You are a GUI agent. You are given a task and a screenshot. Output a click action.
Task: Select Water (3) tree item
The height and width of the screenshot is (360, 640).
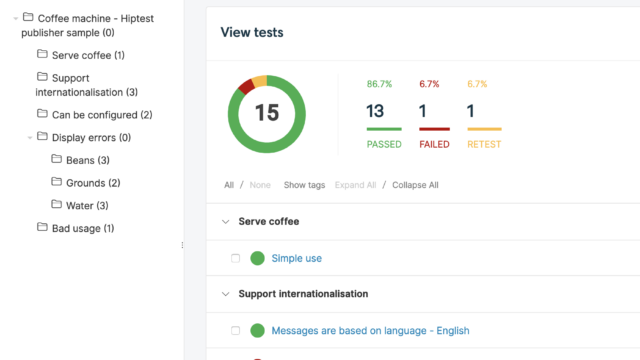point(87,205)
